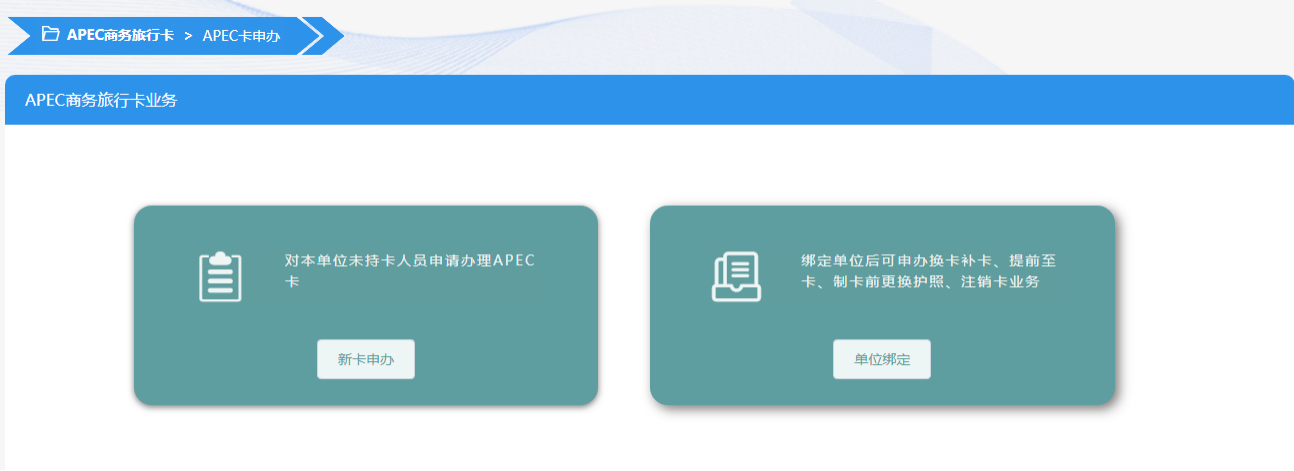1294x471 pixels.
Task: Select the APEC卡申办 breadcrumb item
Action: coord(241,35)
